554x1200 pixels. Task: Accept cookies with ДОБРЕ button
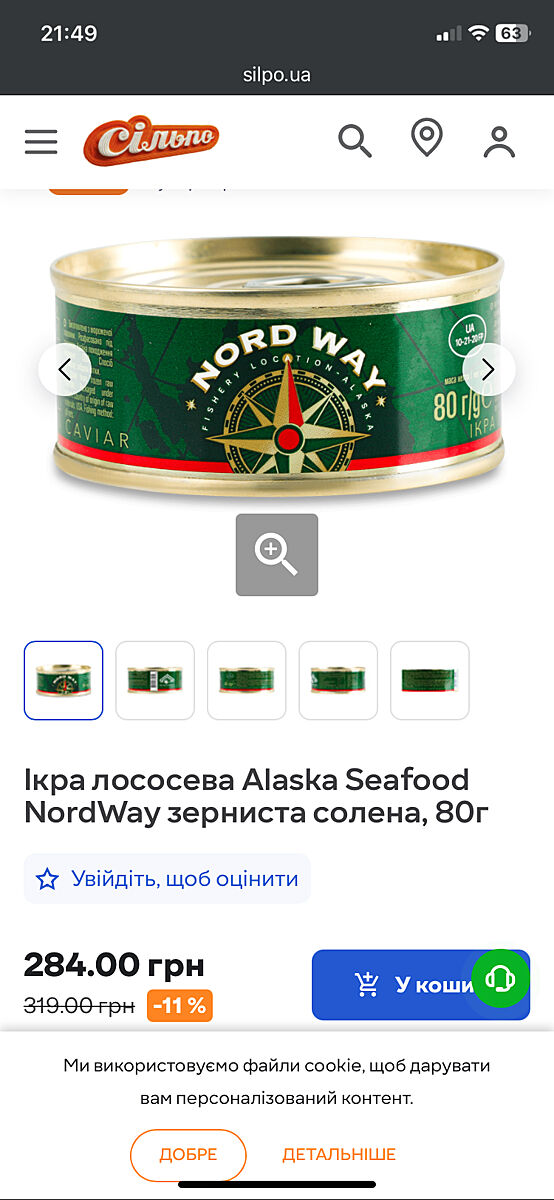click(x=188, y=1155)
